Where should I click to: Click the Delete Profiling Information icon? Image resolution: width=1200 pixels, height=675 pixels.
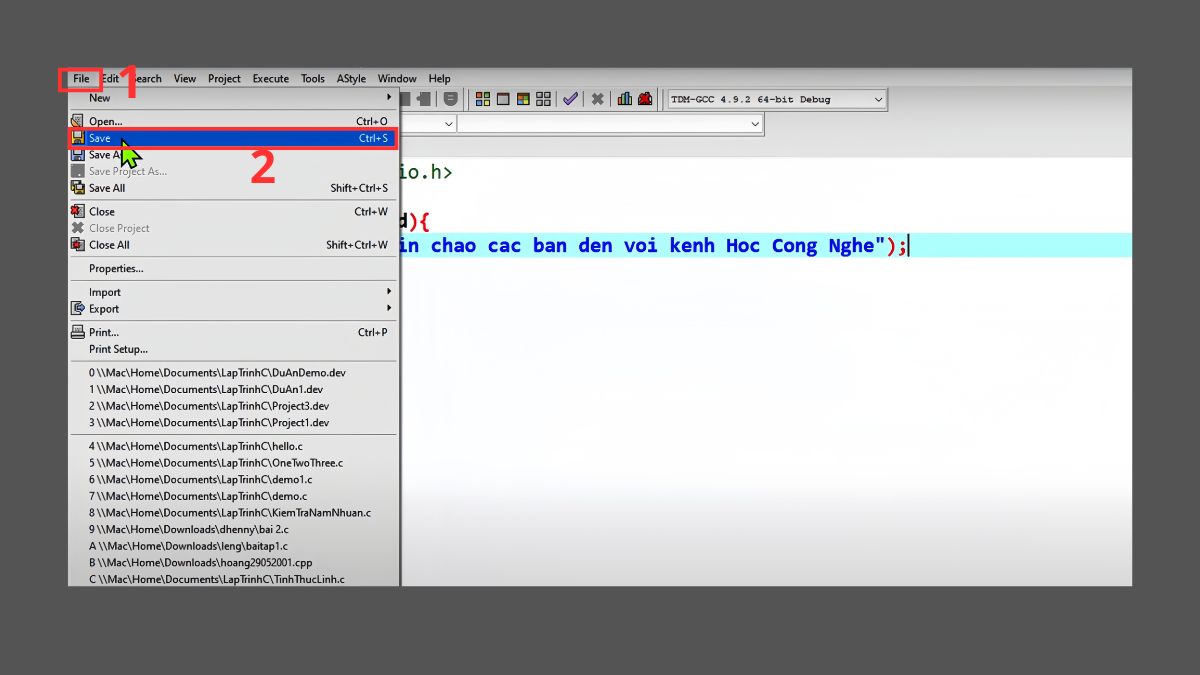646,98
